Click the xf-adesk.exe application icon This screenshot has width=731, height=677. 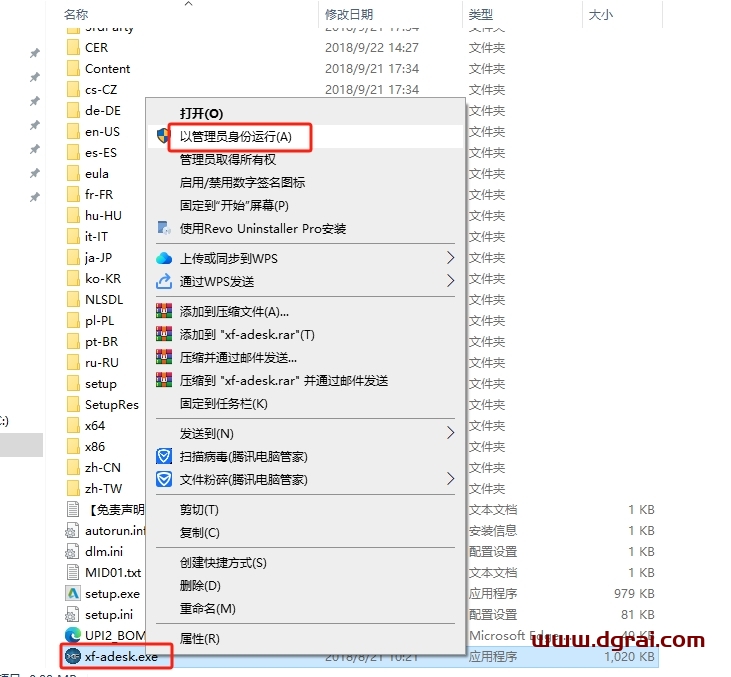click(x=73, y=656)
